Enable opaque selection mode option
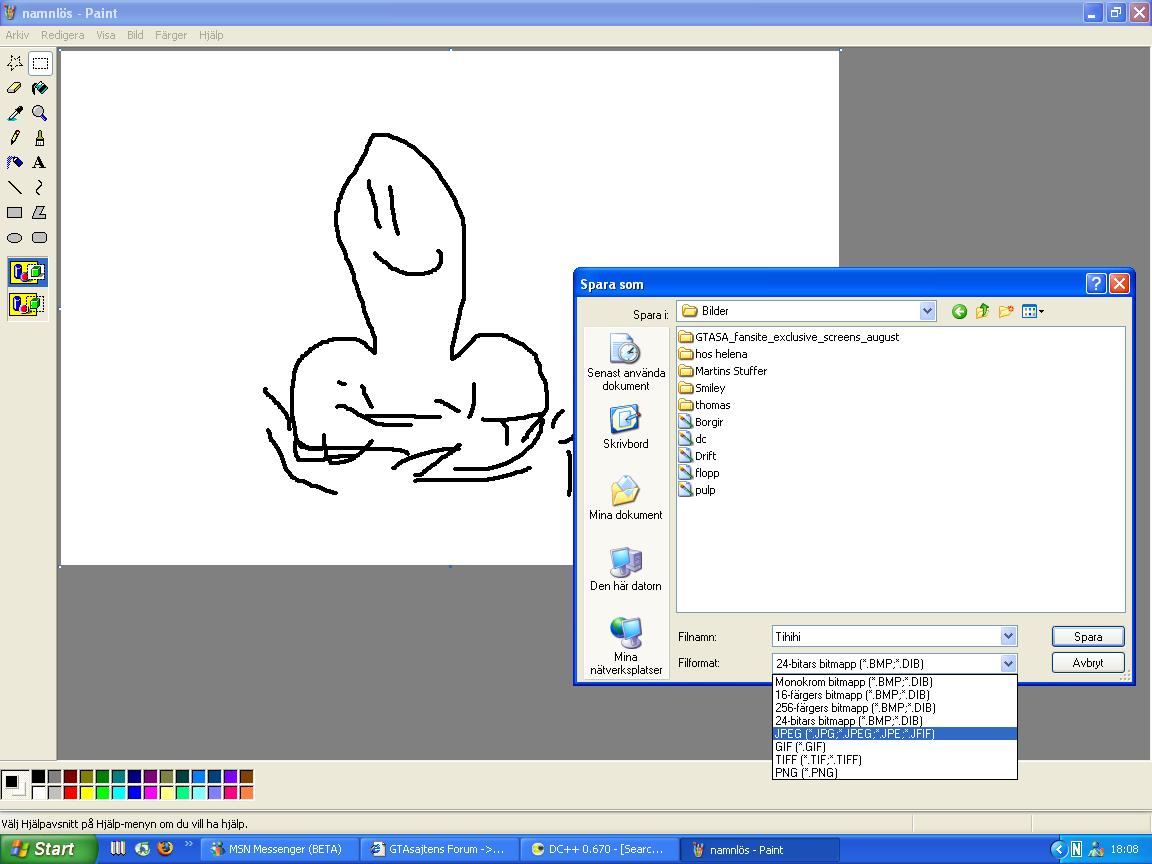Image resolution: width=1152 pixels, height=864 pixels. click(x=28, y=273)
